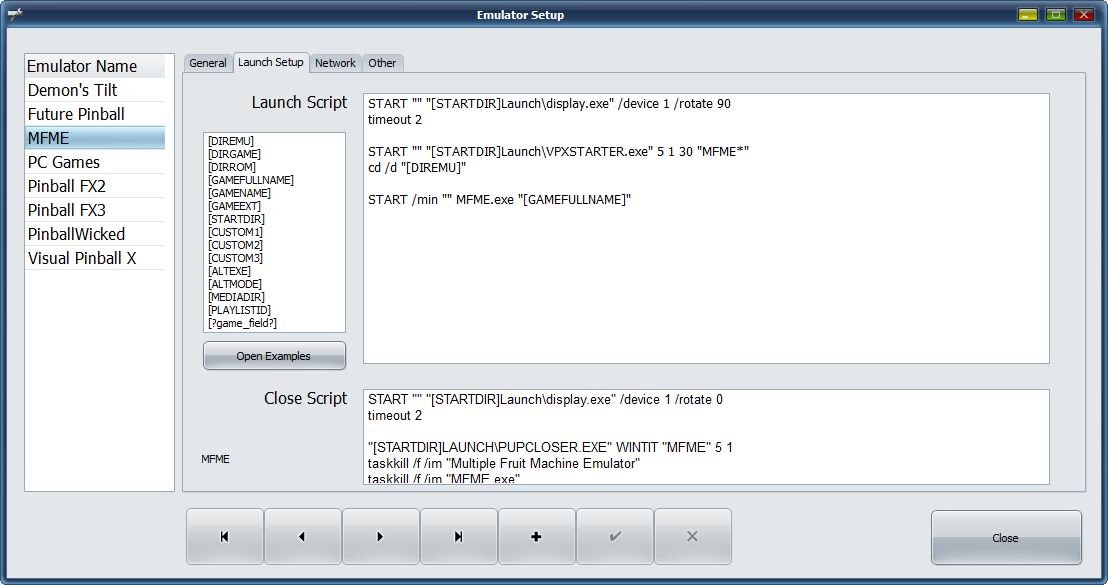Pick the [GAMEEXT] variable
Viewport: 1108px width, 585px height.
tap(234, 206)
